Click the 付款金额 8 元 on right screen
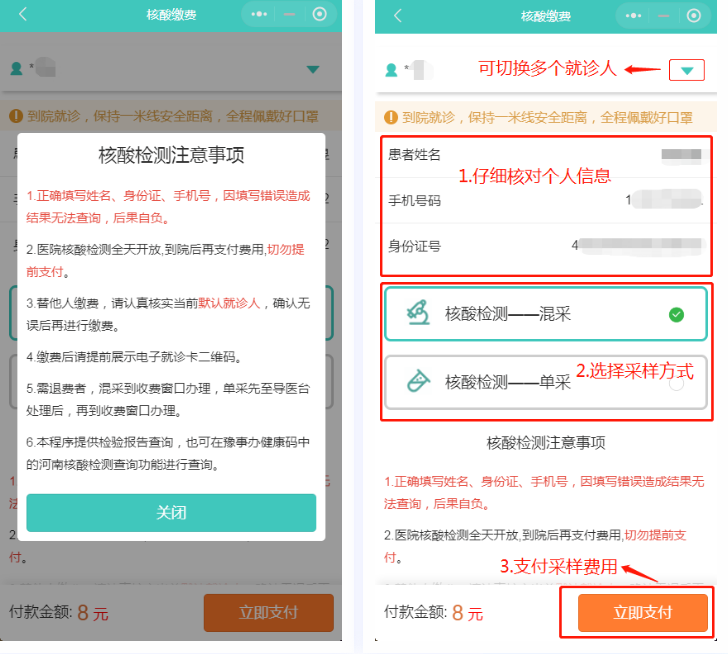Viewport: 728px width, 654px height. 434,613
